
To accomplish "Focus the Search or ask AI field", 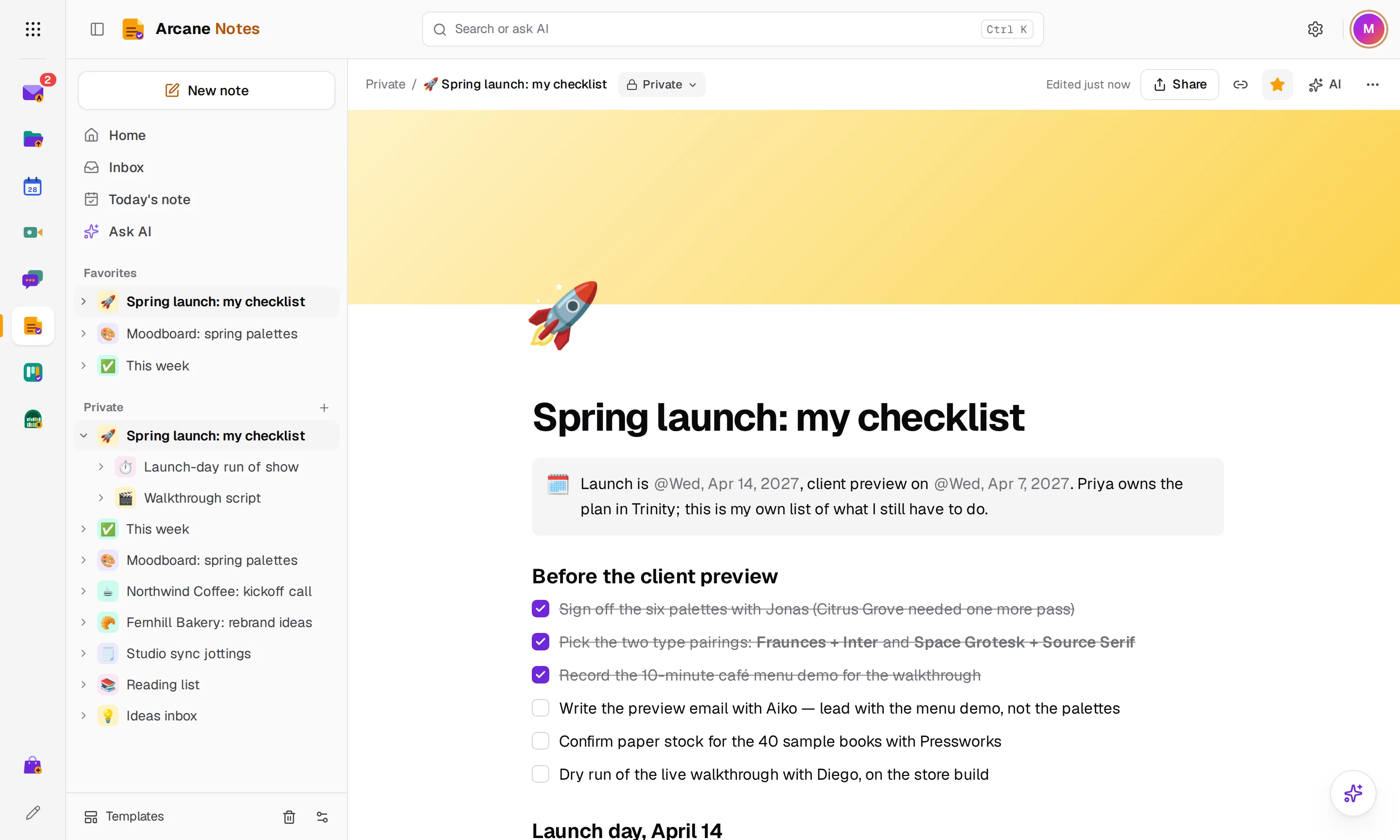I will [x=733, y=29].
